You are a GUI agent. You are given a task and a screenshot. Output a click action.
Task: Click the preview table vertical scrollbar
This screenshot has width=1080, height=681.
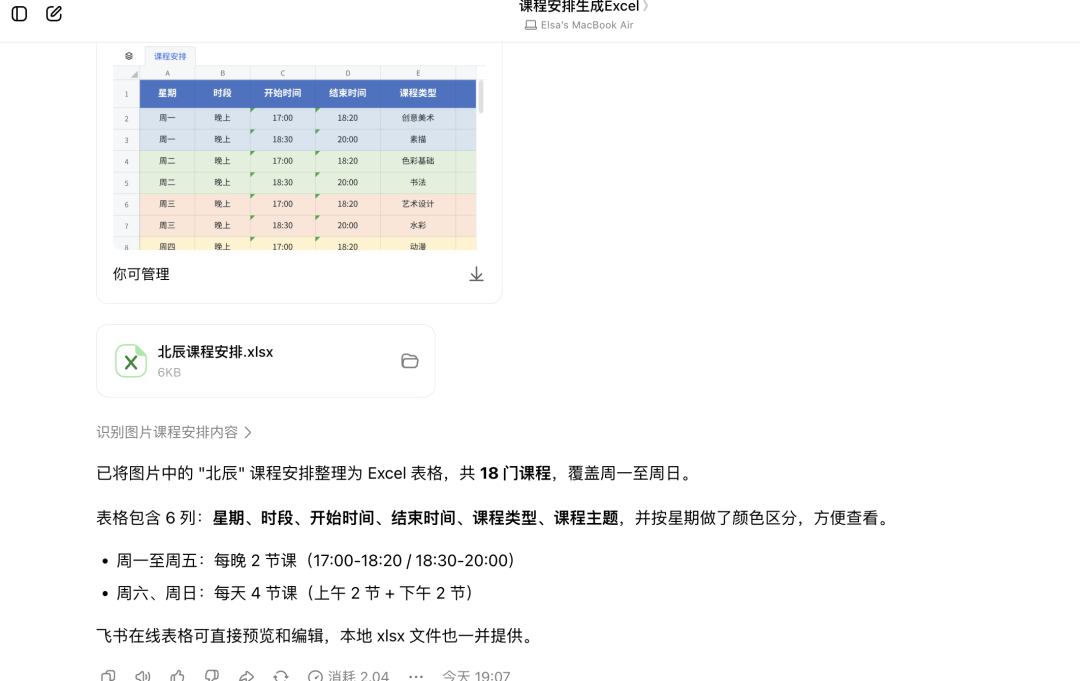point(481,96)
